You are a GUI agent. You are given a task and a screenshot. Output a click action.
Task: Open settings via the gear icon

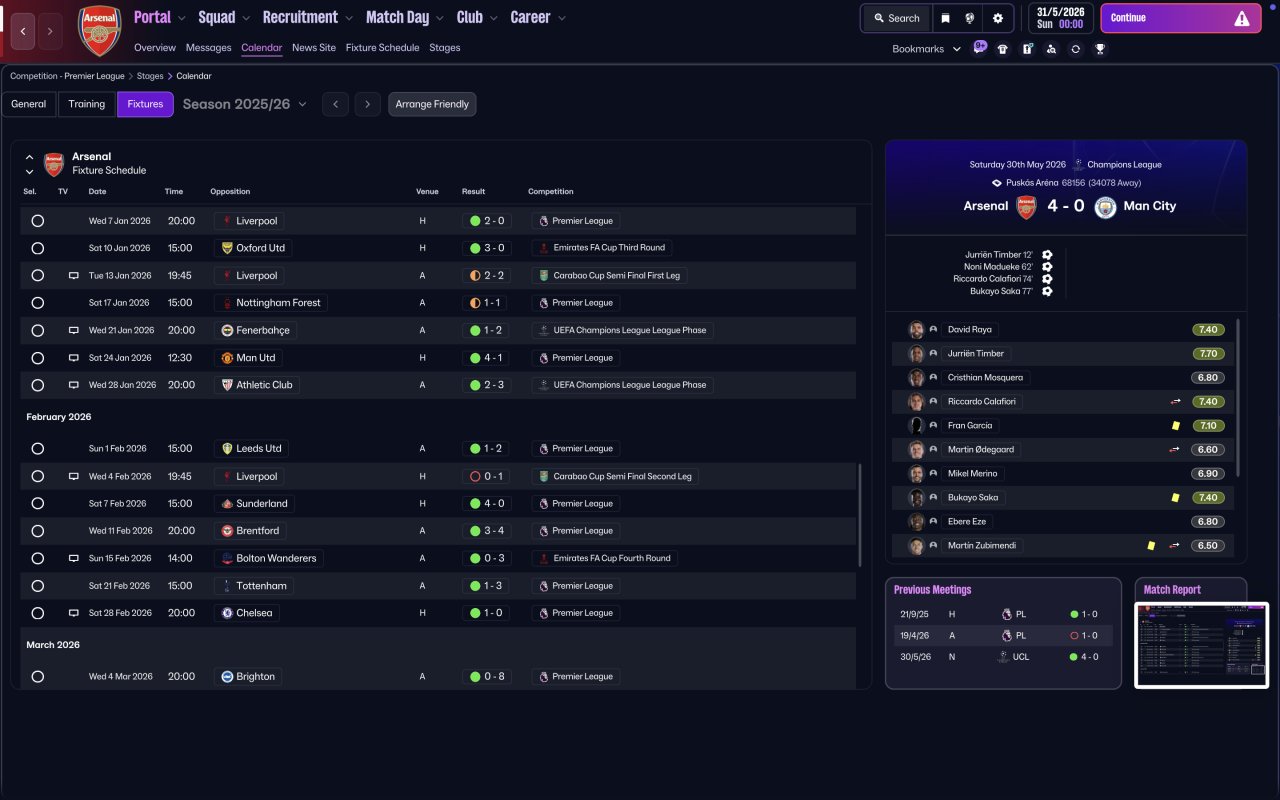pos(997,18)
